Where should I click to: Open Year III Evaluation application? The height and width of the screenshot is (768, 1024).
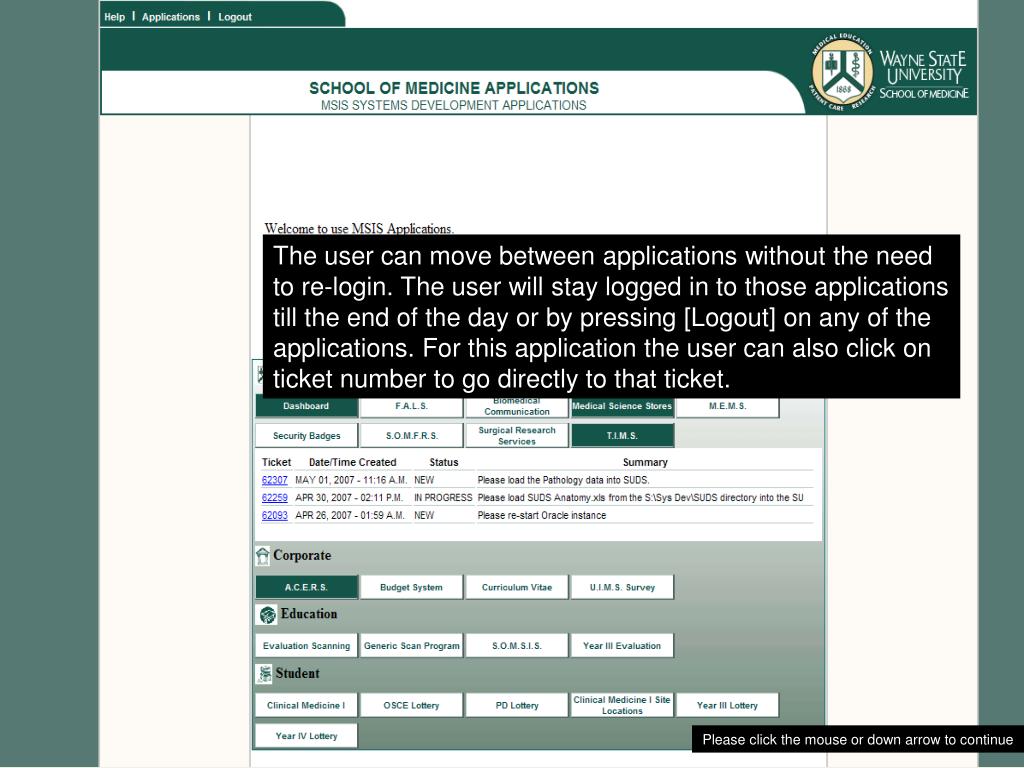pyautogui.click(x=622, y=646)
